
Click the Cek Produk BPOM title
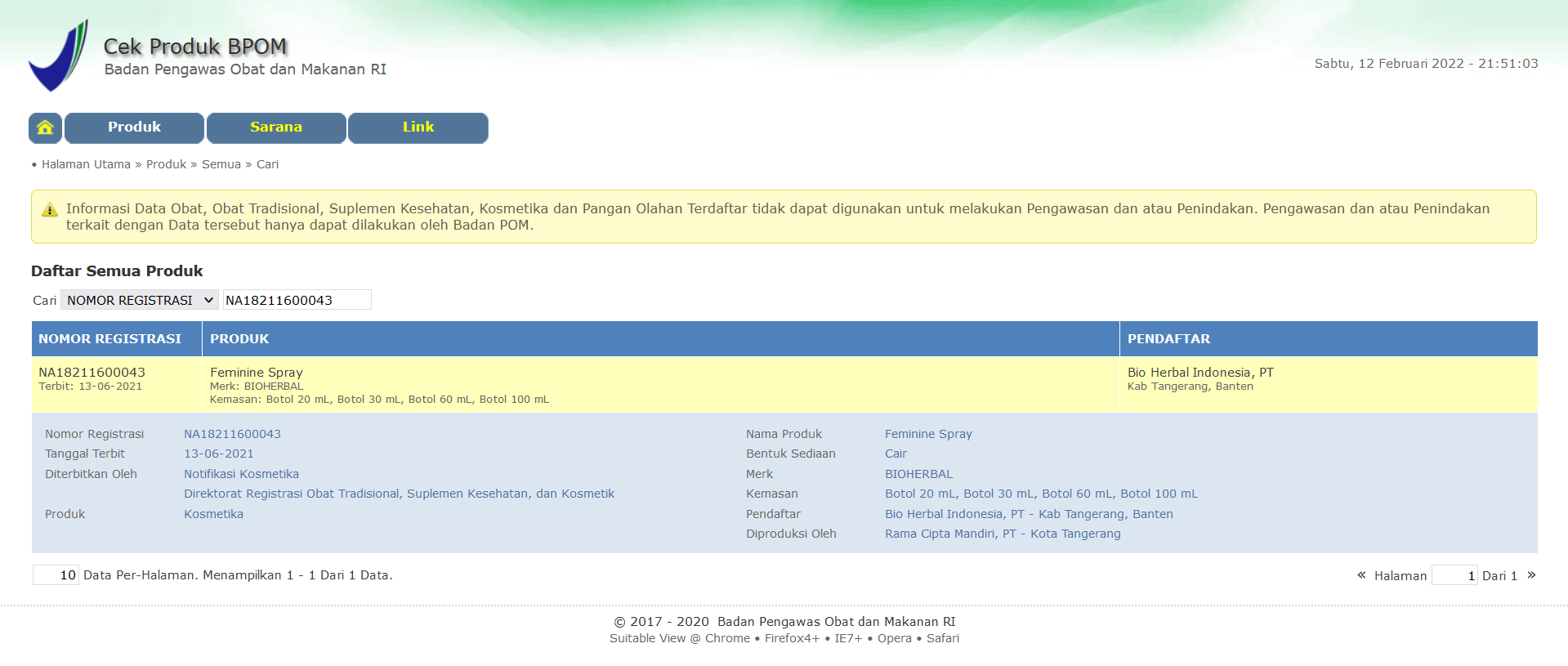coord(195,47)
